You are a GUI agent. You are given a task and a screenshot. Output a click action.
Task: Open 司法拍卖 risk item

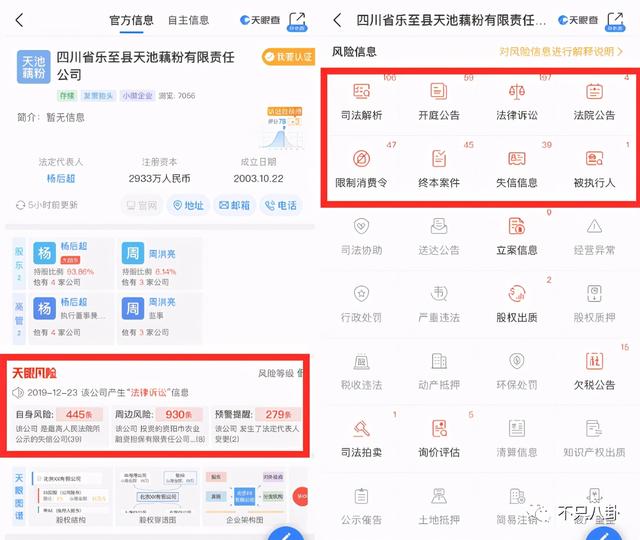point(362,439)
